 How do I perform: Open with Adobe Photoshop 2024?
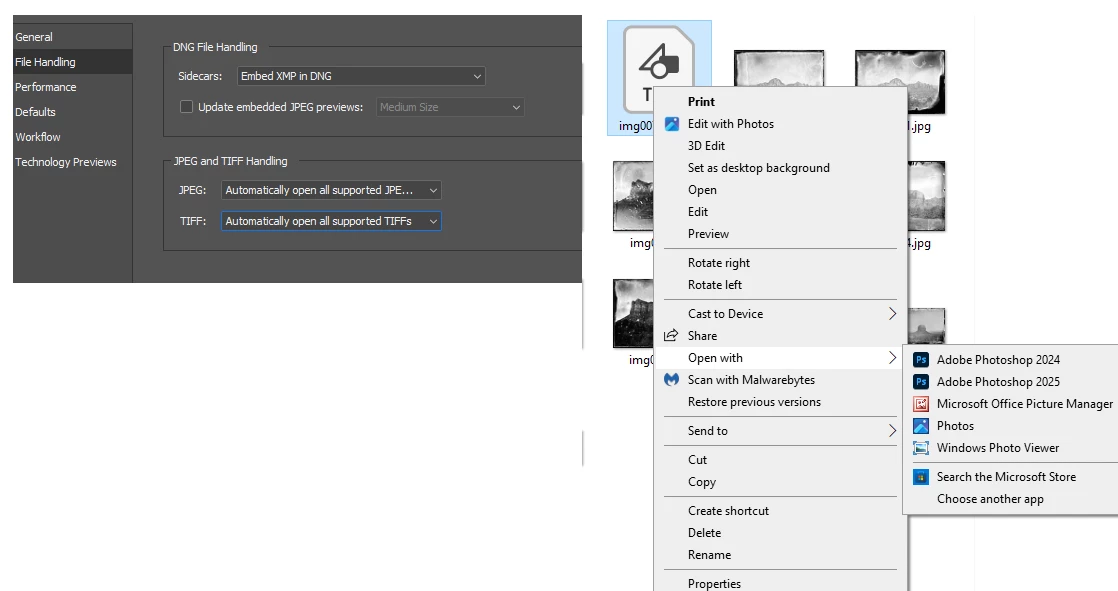1011,360
